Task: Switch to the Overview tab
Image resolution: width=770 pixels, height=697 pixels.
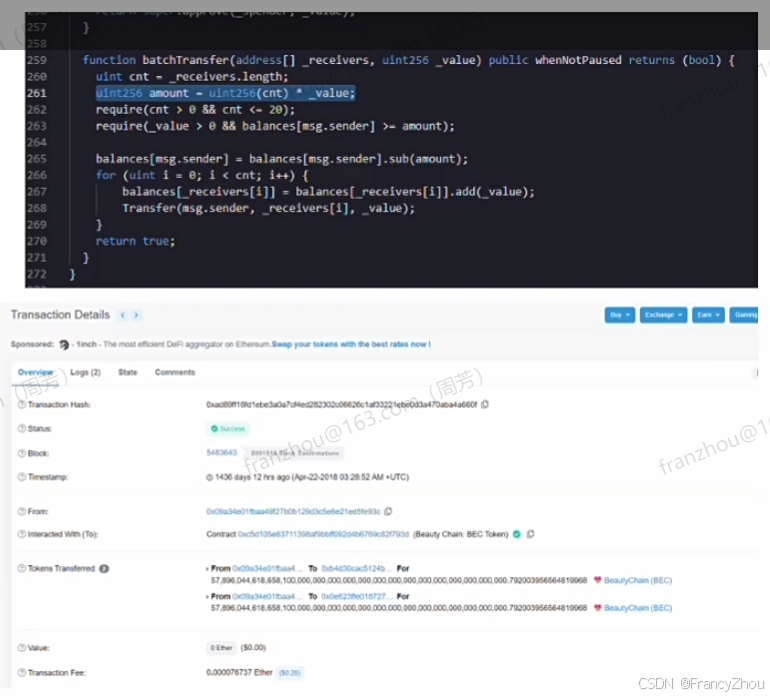Action: pos(35,372)
